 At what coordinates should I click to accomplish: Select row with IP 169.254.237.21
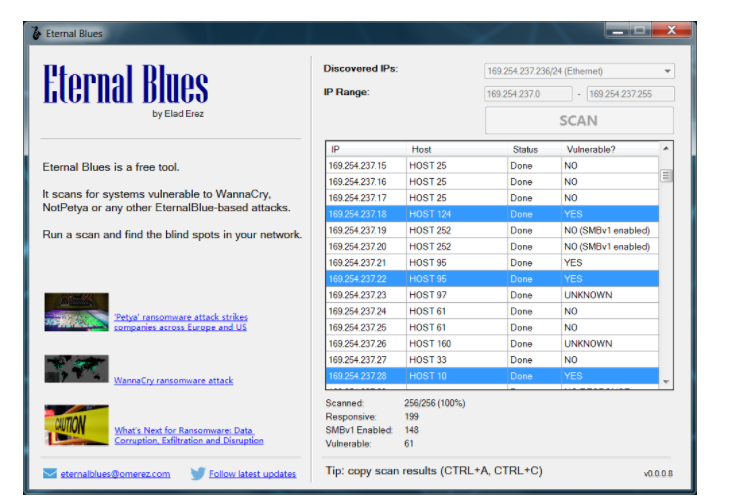point(493,262)
